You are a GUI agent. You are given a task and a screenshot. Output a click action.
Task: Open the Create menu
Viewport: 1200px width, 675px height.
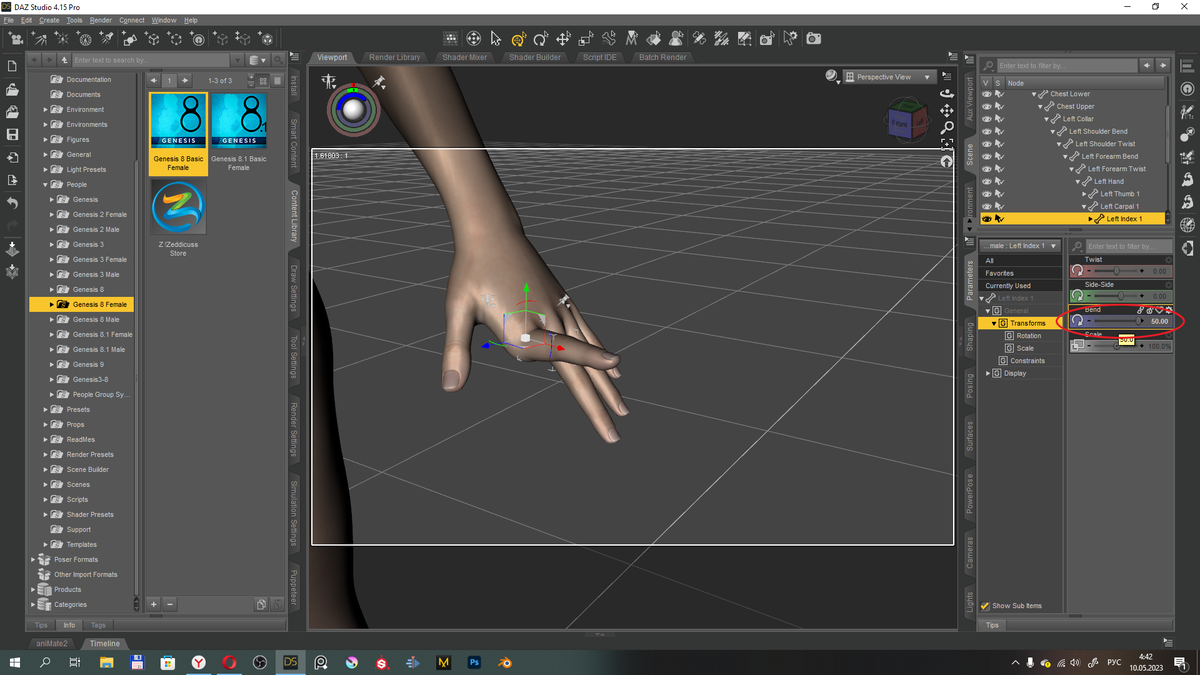coord(49,20)
